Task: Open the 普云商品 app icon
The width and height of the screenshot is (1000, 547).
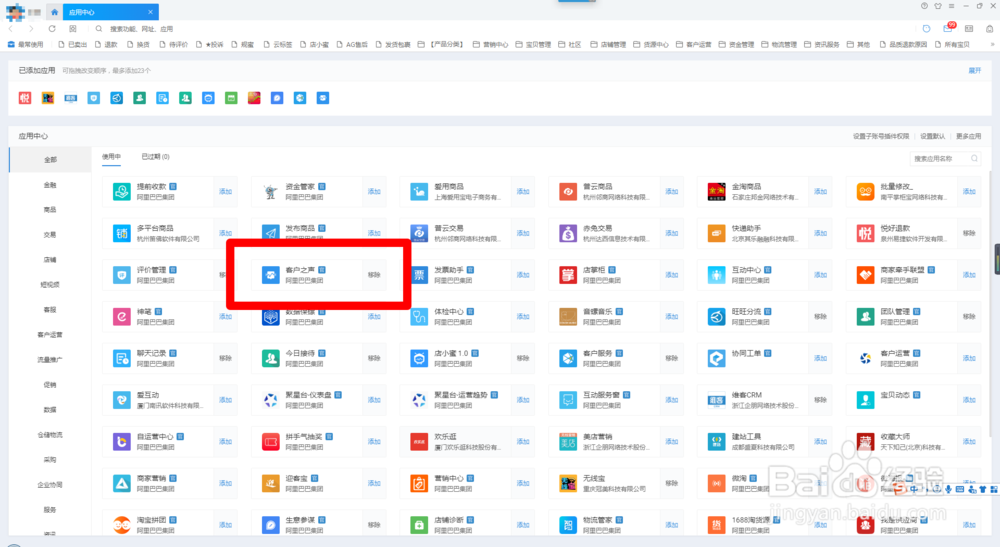Action: (x=568, y=191)
